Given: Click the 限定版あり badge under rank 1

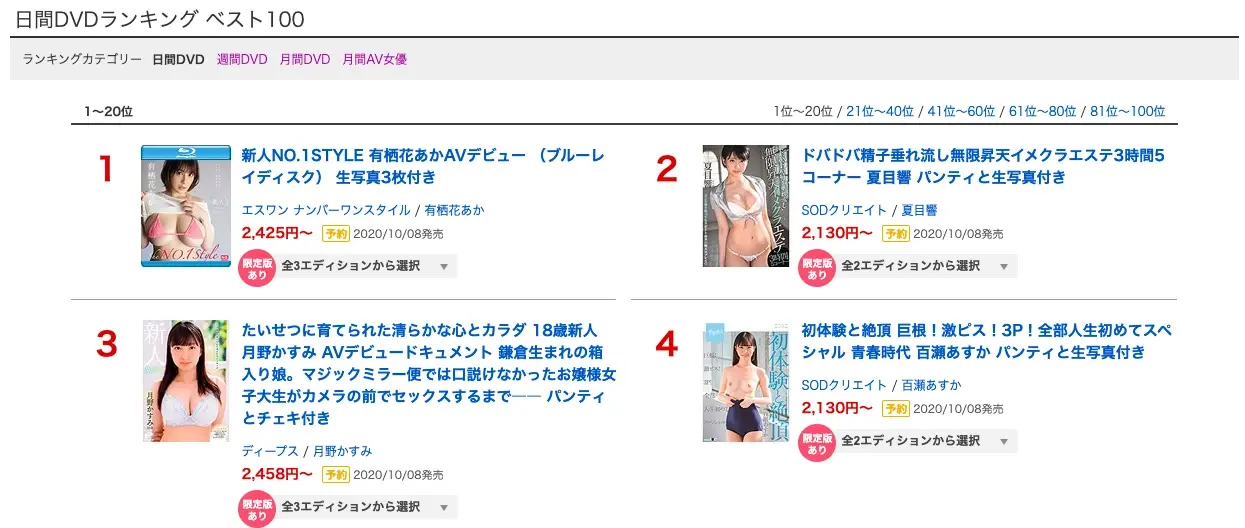Looking at the screenshot, I should [x=257, y=268].
